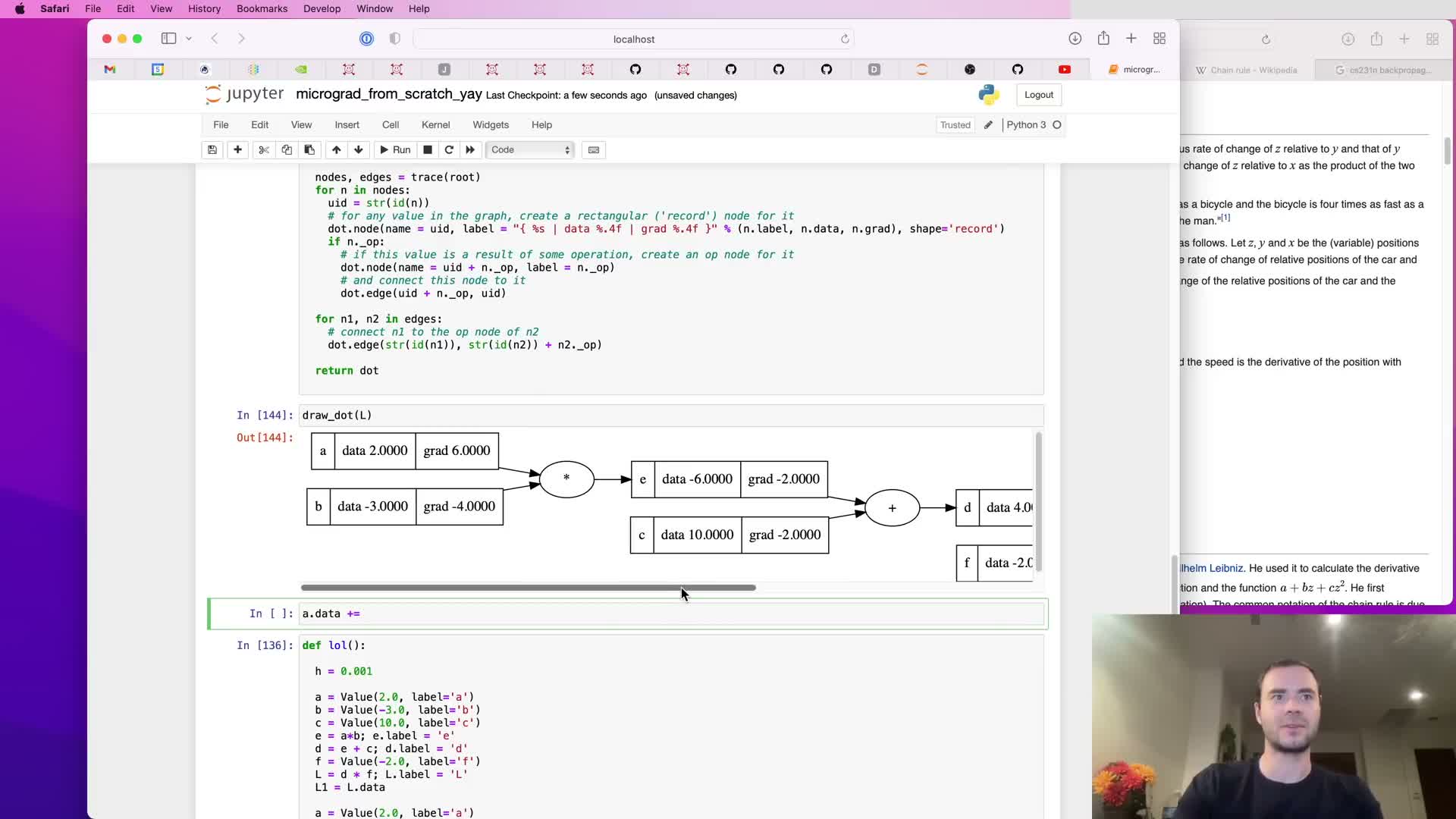
Task: Insert a cell below with the plus icon
Action: click(237, 149)
